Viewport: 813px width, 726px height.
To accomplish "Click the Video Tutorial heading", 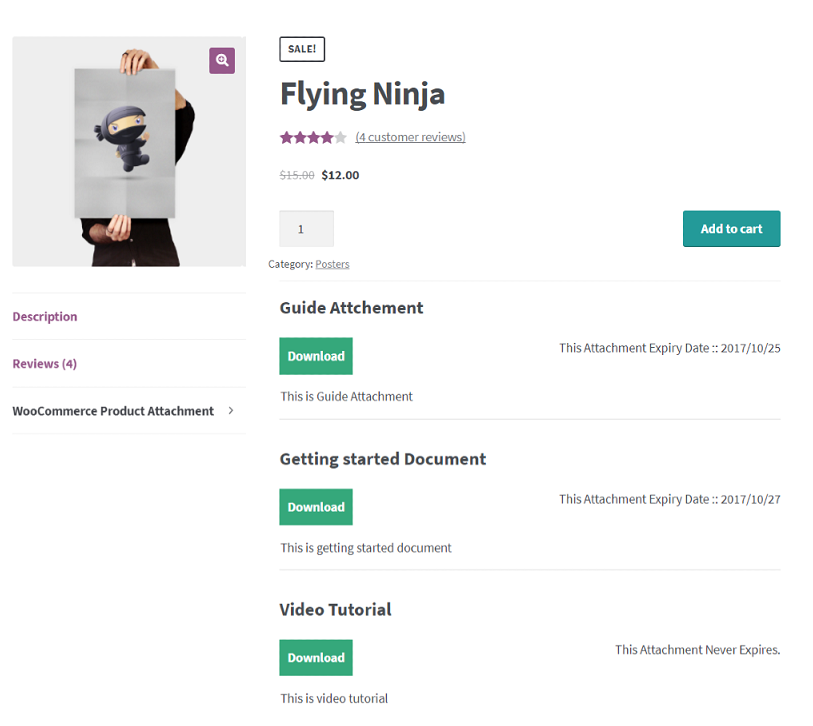I will (x=335, y=610).
